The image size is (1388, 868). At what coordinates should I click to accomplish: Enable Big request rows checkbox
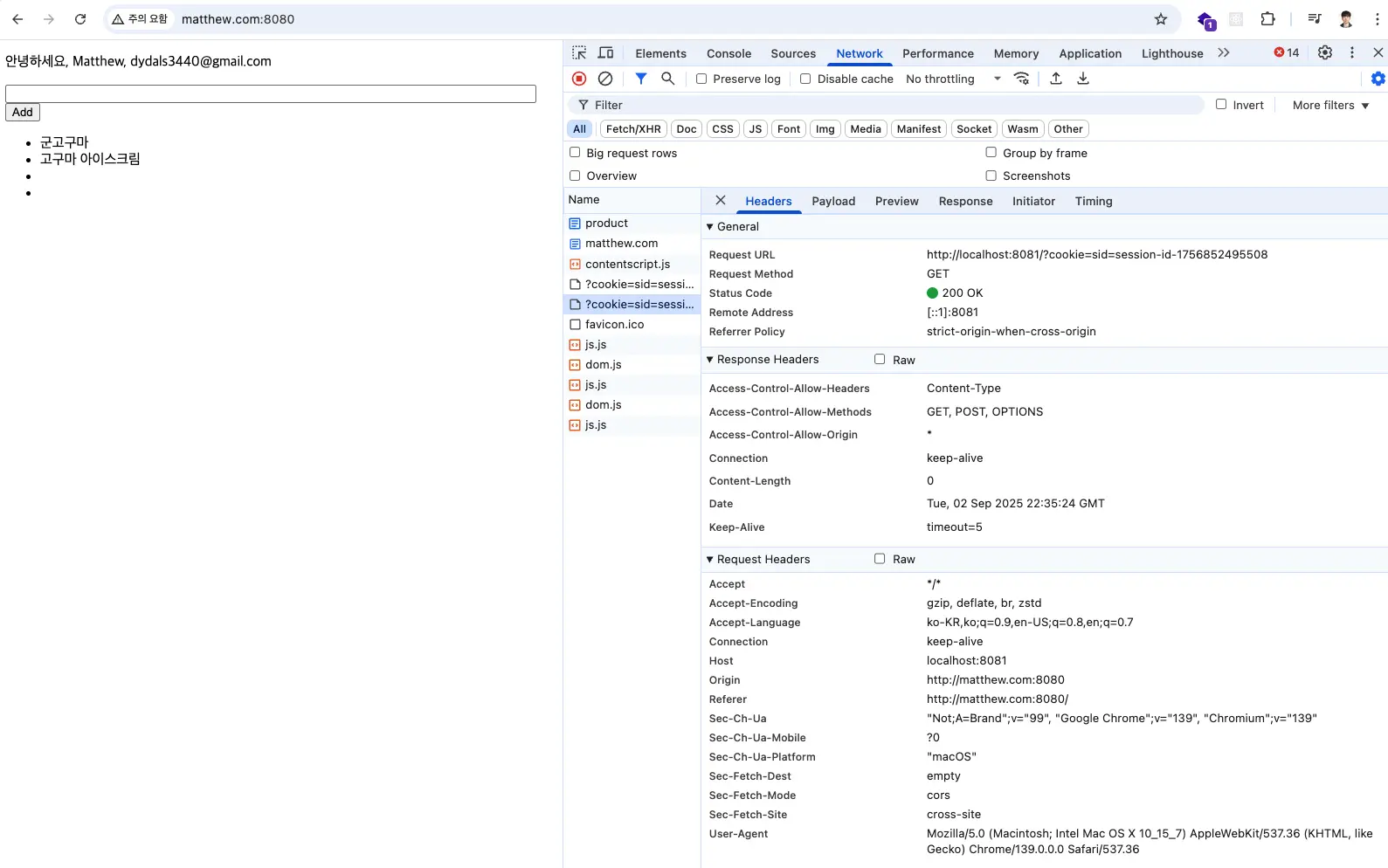[575, 153]
